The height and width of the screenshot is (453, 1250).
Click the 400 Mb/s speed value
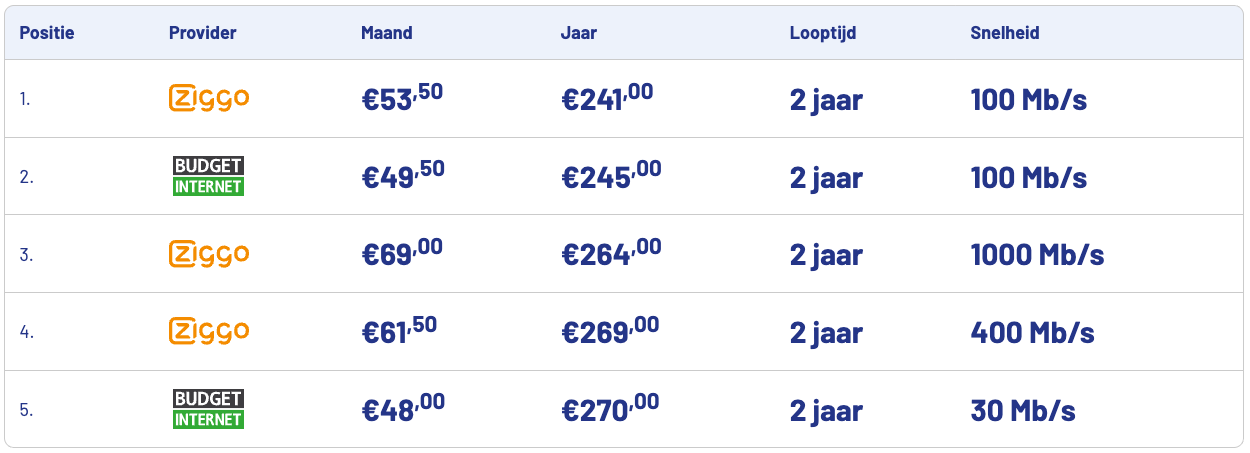click(1032, 332)
